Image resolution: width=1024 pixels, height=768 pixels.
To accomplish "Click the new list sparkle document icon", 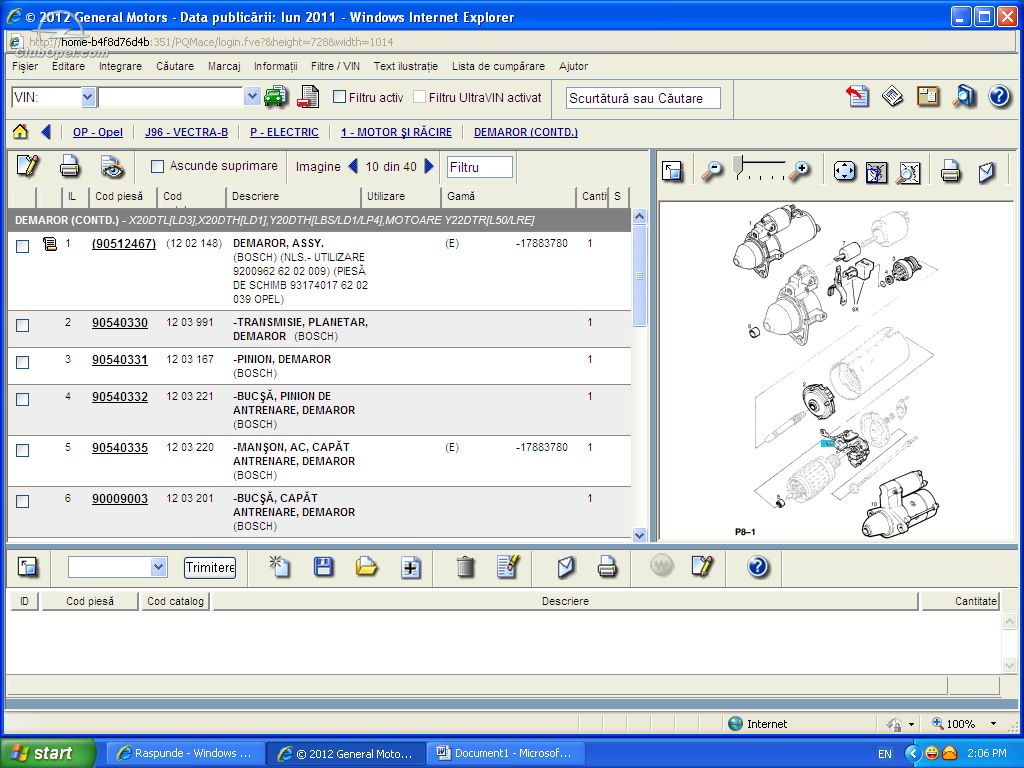I will (280, 566).
